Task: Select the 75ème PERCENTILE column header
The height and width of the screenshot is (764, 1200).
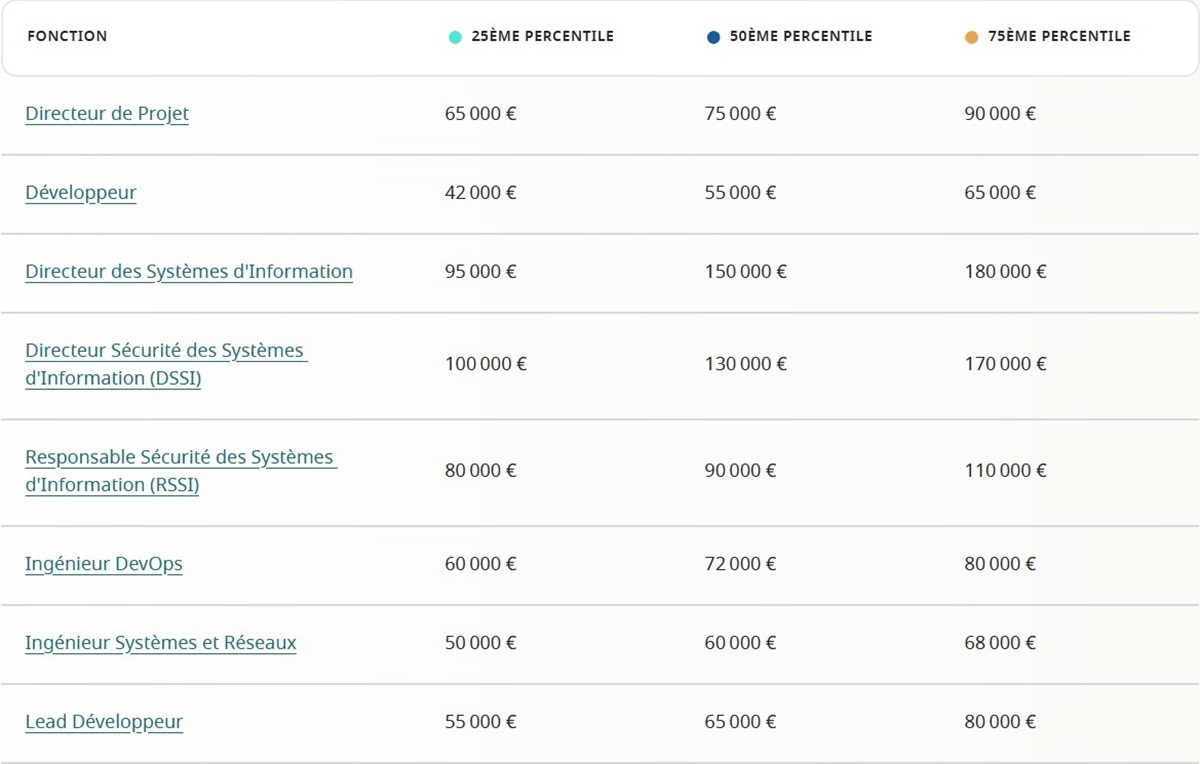Action: (x=1059, y=36)
